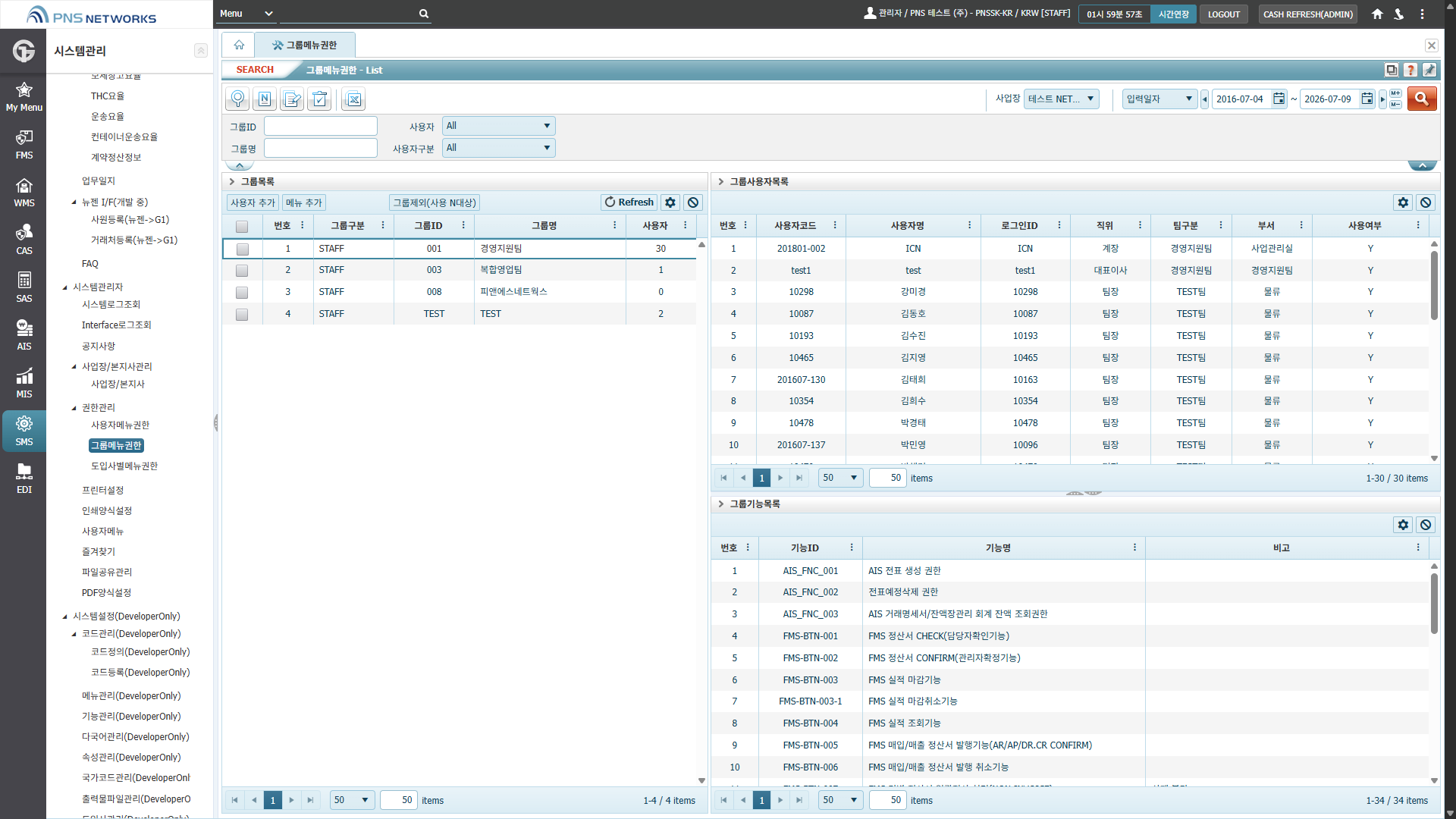Viewport: 1456px width, 819px height.
Task: Open the 도입사별메뉴권한 menu item
Action: coord(124,466)
